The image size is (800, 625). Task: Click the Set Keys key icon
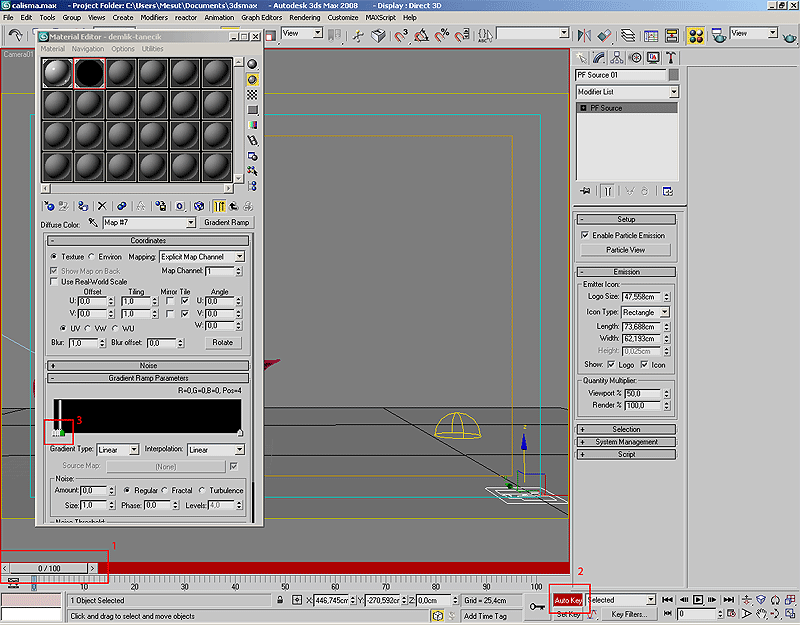[537, 606]
